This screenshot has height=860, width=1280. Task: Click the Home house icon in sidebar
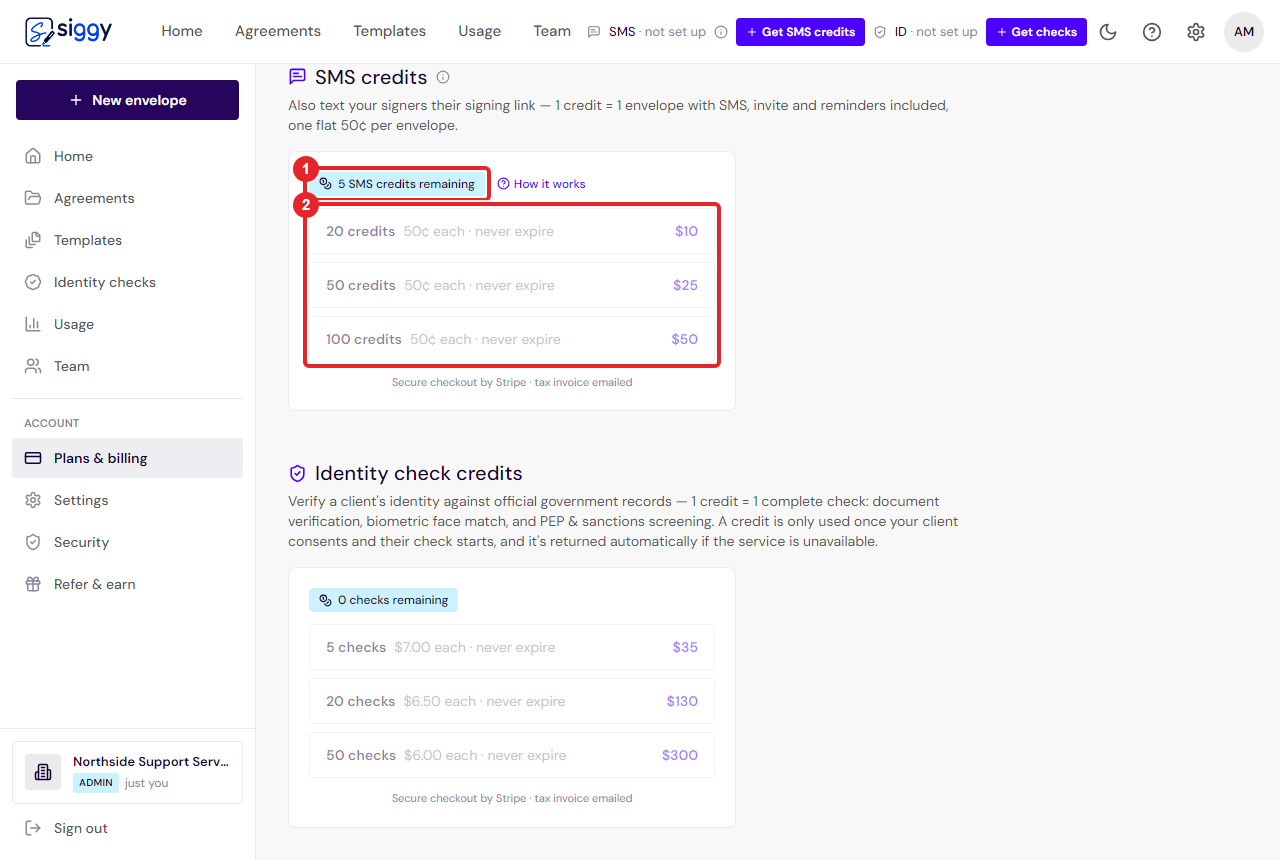(33, 156)
